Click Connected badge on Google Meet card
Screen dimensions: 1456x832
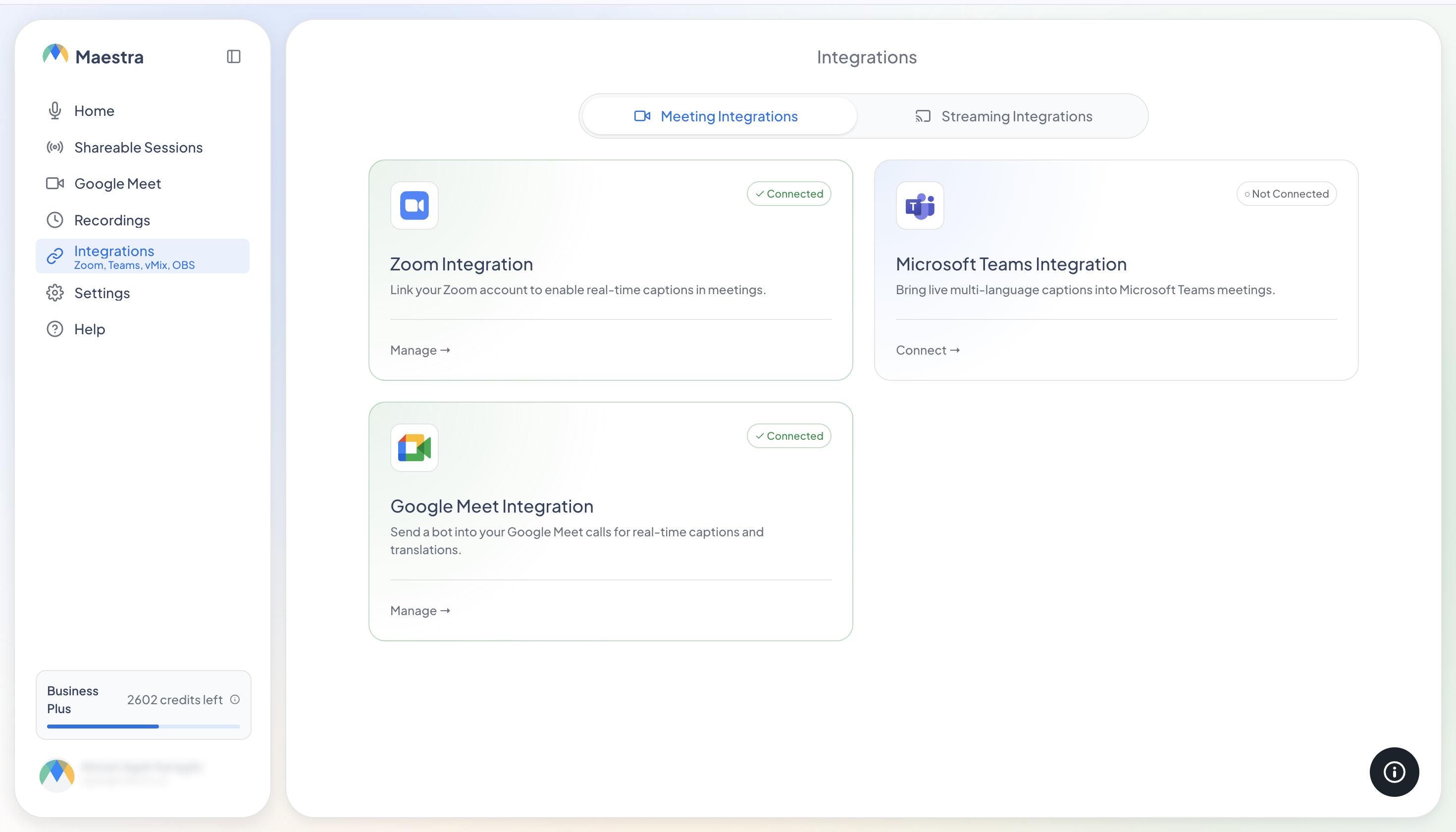[x=789, y=436]
